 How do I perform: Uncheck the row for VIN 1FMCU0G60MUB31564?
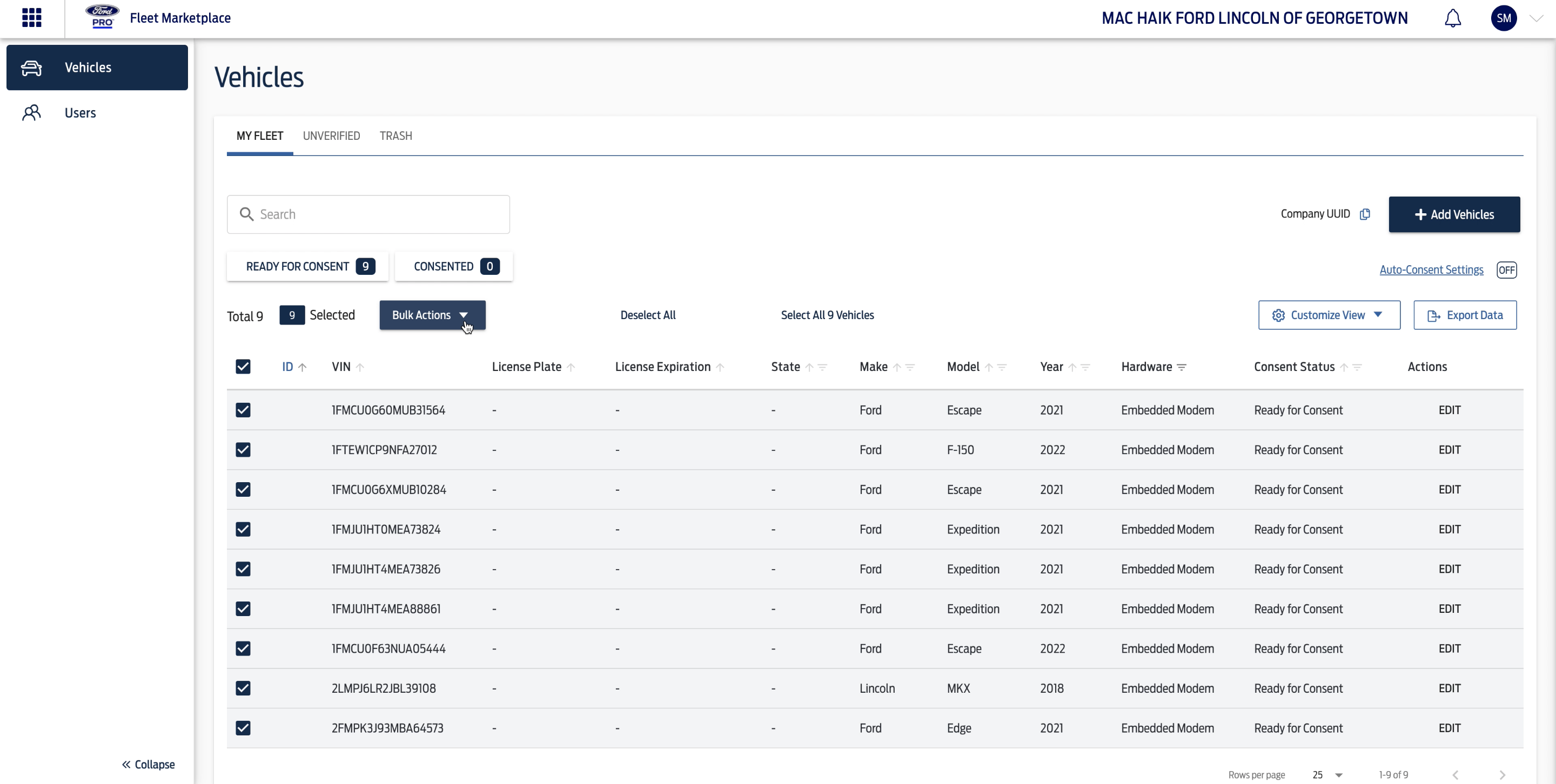(x=243, y=410)
